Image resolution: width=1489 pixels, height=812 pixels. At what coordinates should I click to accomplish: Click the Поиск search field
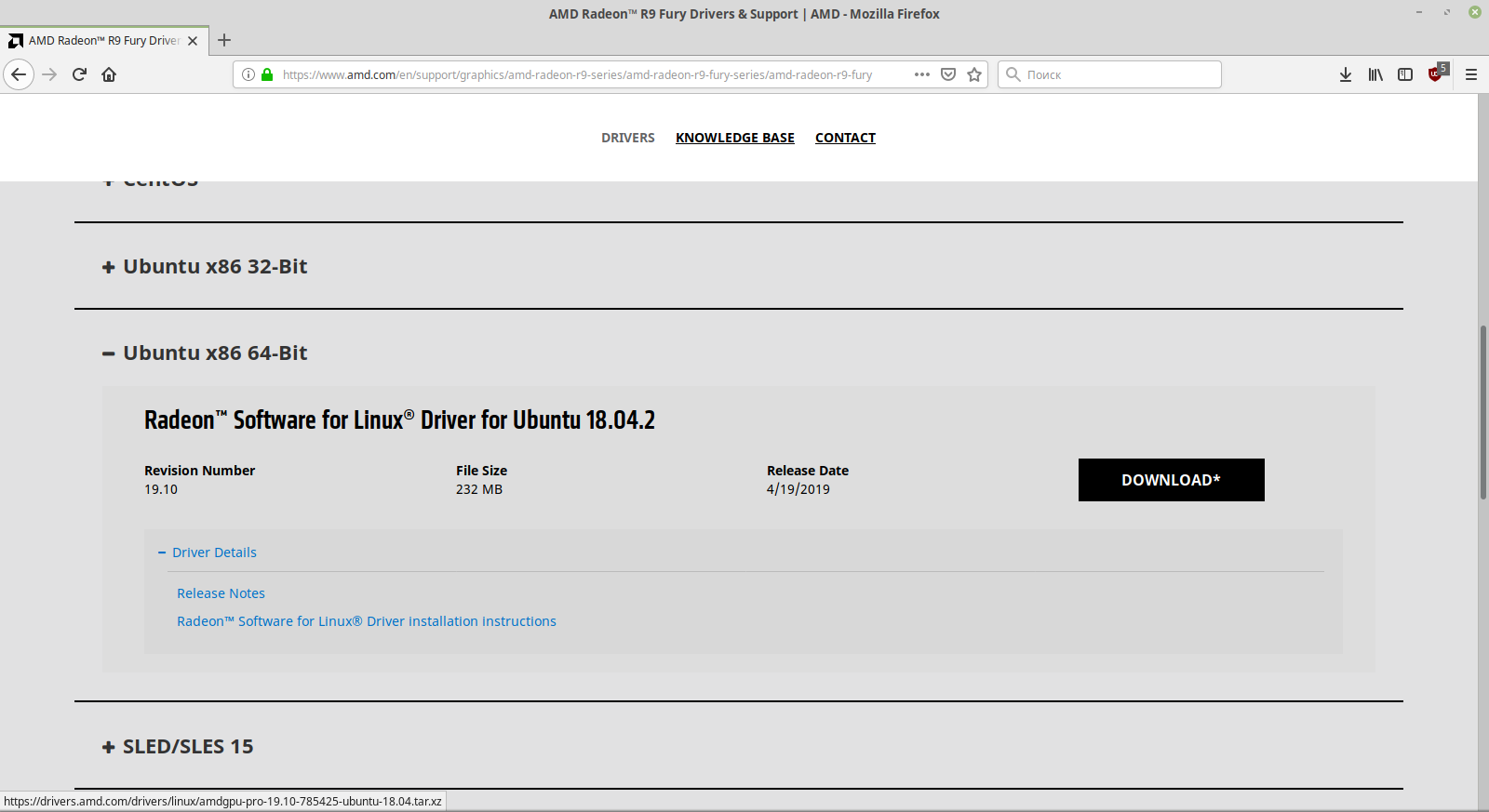point(1109,74)
